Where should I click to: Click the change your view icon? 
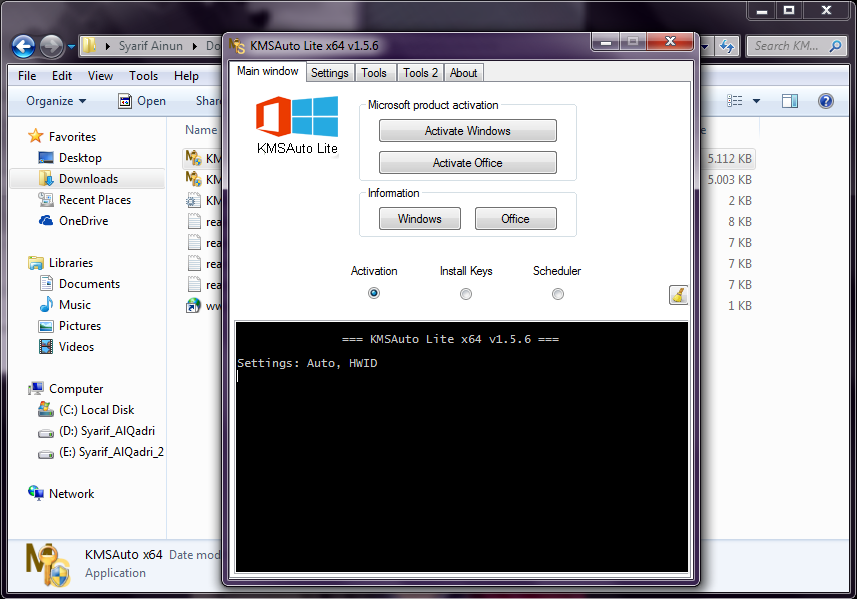(x=735, y=101)
